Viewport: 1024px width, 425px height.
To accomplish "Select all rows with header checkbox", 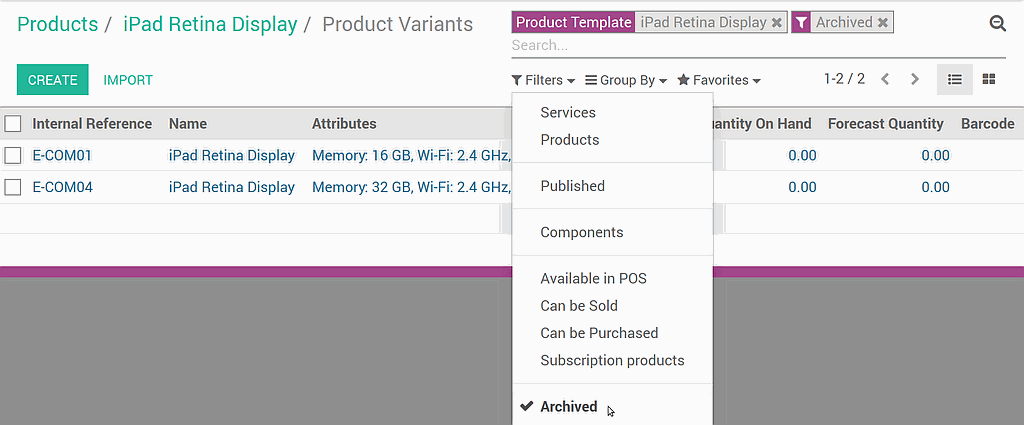I will pos(13,124).
